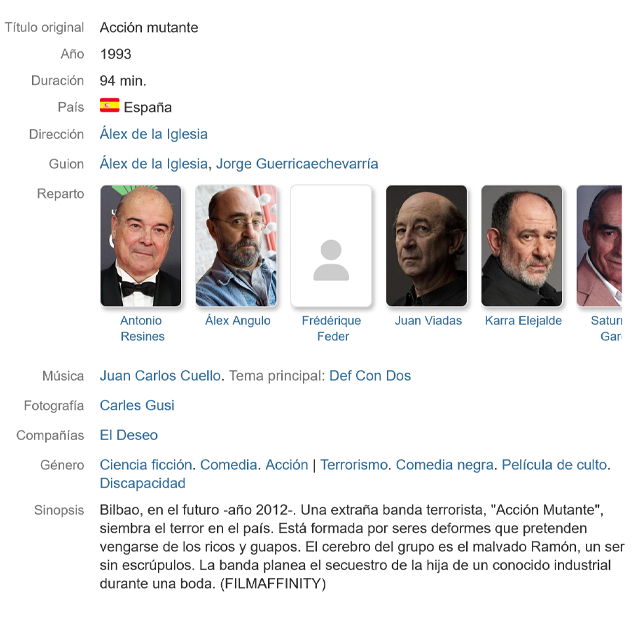Open Álex de la Iglesia in Guion row

point(153,164)
